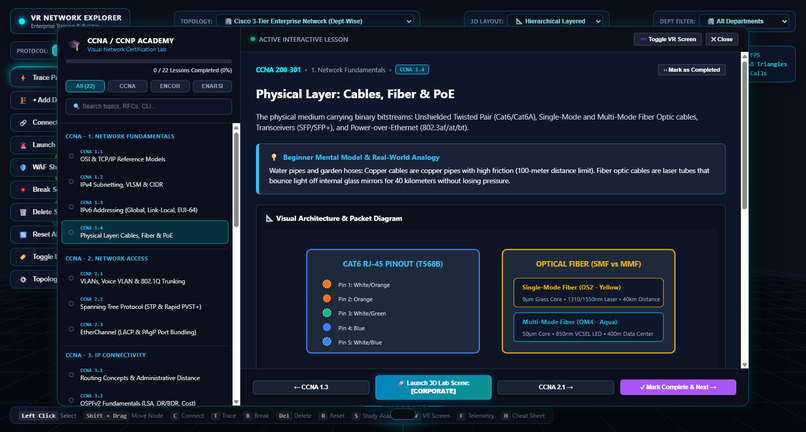Select the CCNA filter tab

pyautogui.click(x=127, y=86)
